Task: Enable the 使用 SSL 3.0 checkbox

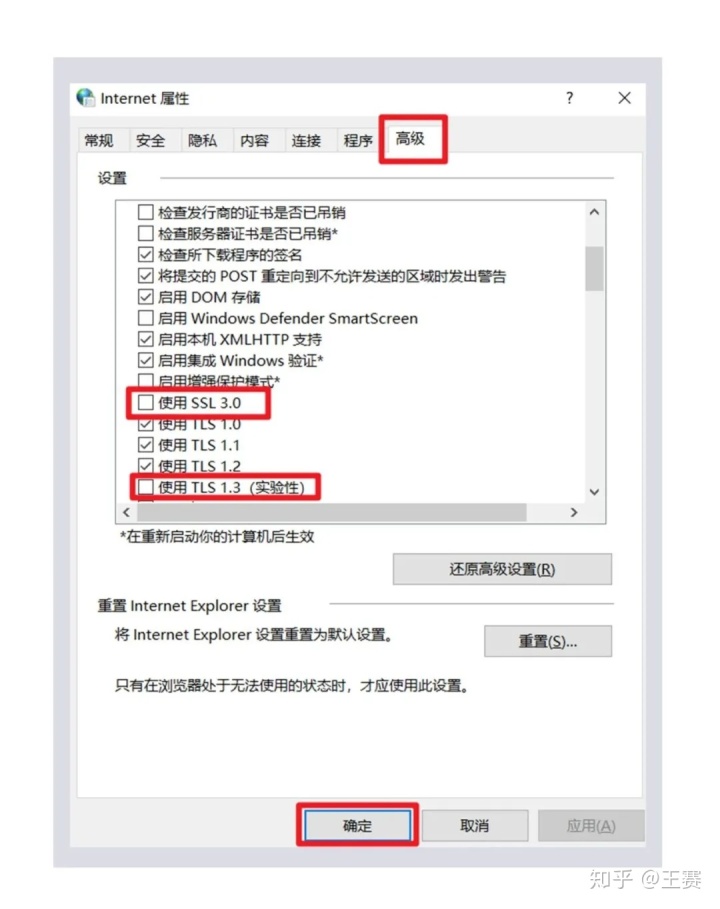Action: [x=146, y=402]
